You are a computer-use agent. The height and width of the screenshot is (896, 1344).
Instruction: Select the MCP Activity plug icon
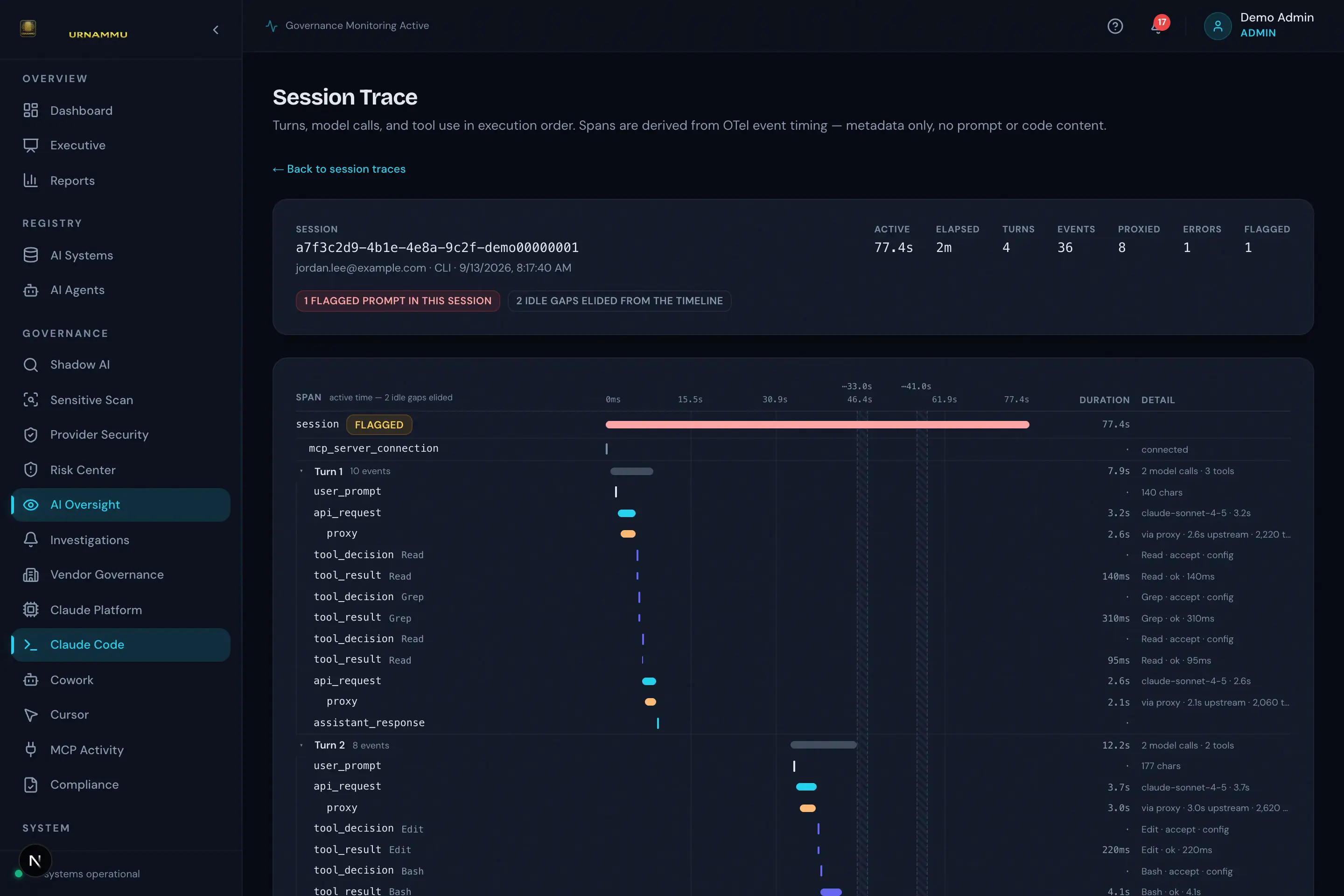pyautogui.click(x=31, y=750)
